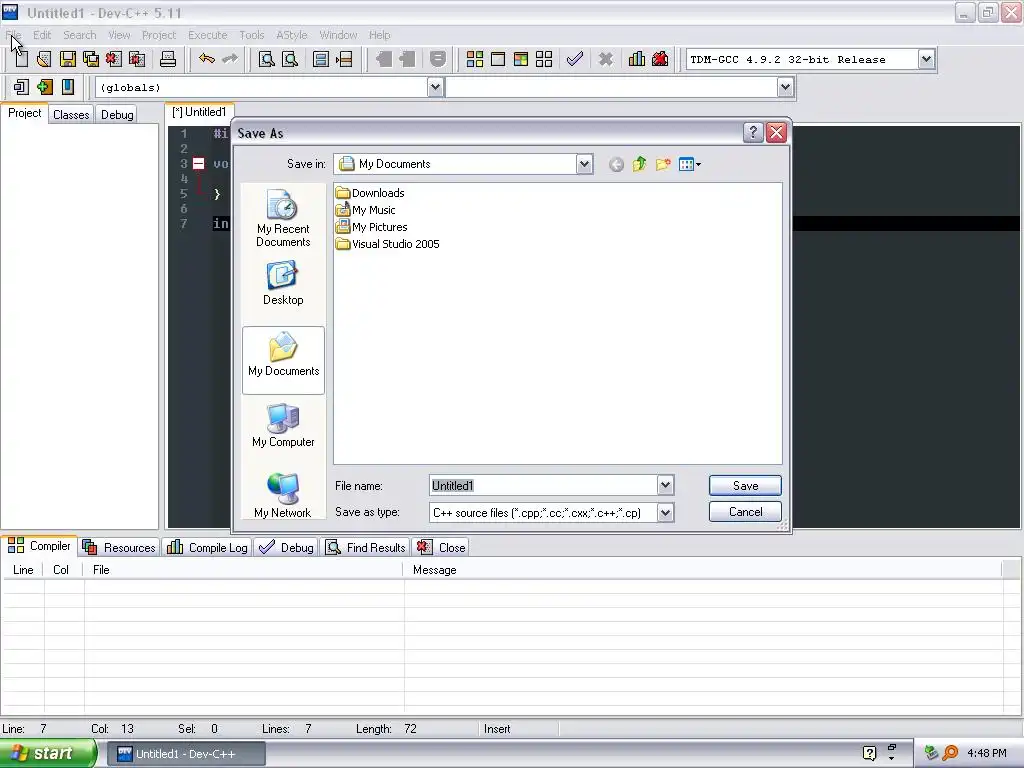Create new folder in Save As dialog
Image resolution: width=1024 pixels, height=768 pixels.
click(663, 165)
